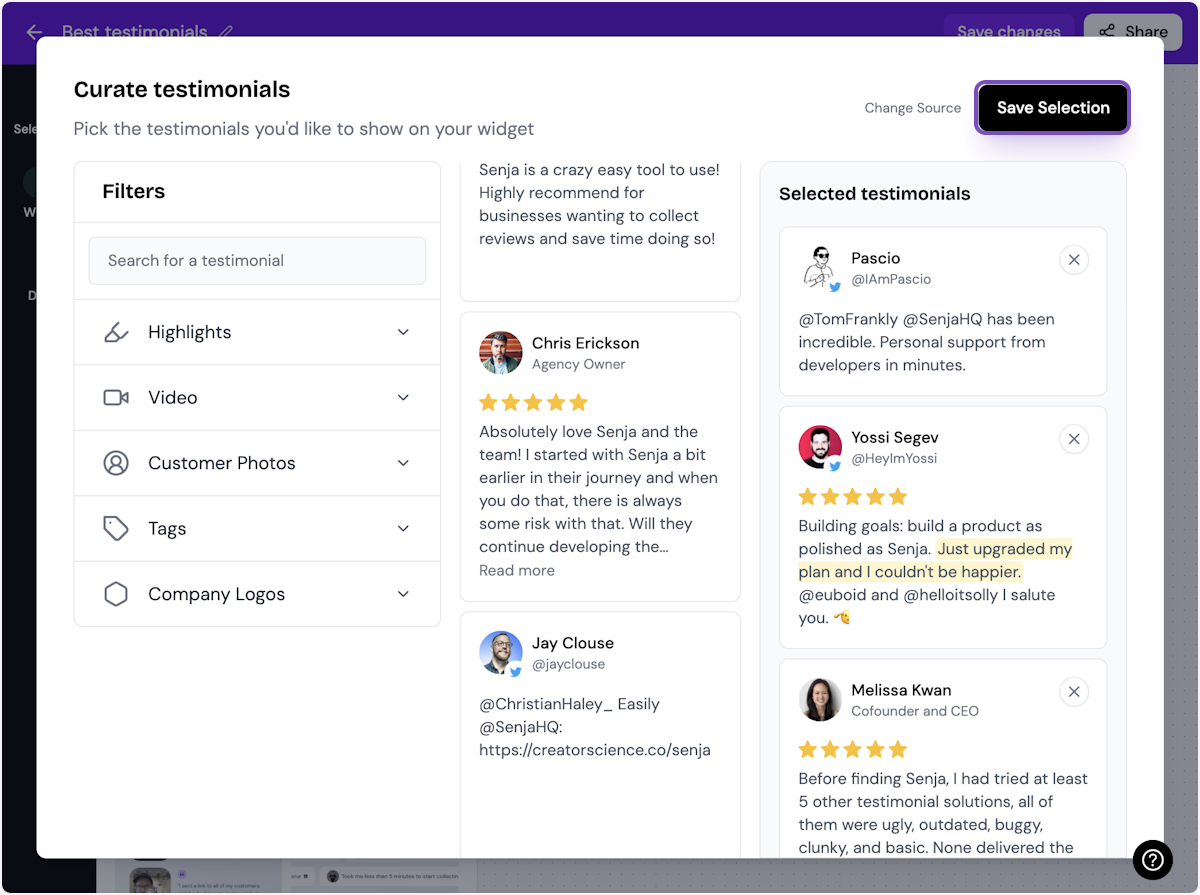
Task: Select Jay Clouse's profile photo
Action: pos(500,653)
